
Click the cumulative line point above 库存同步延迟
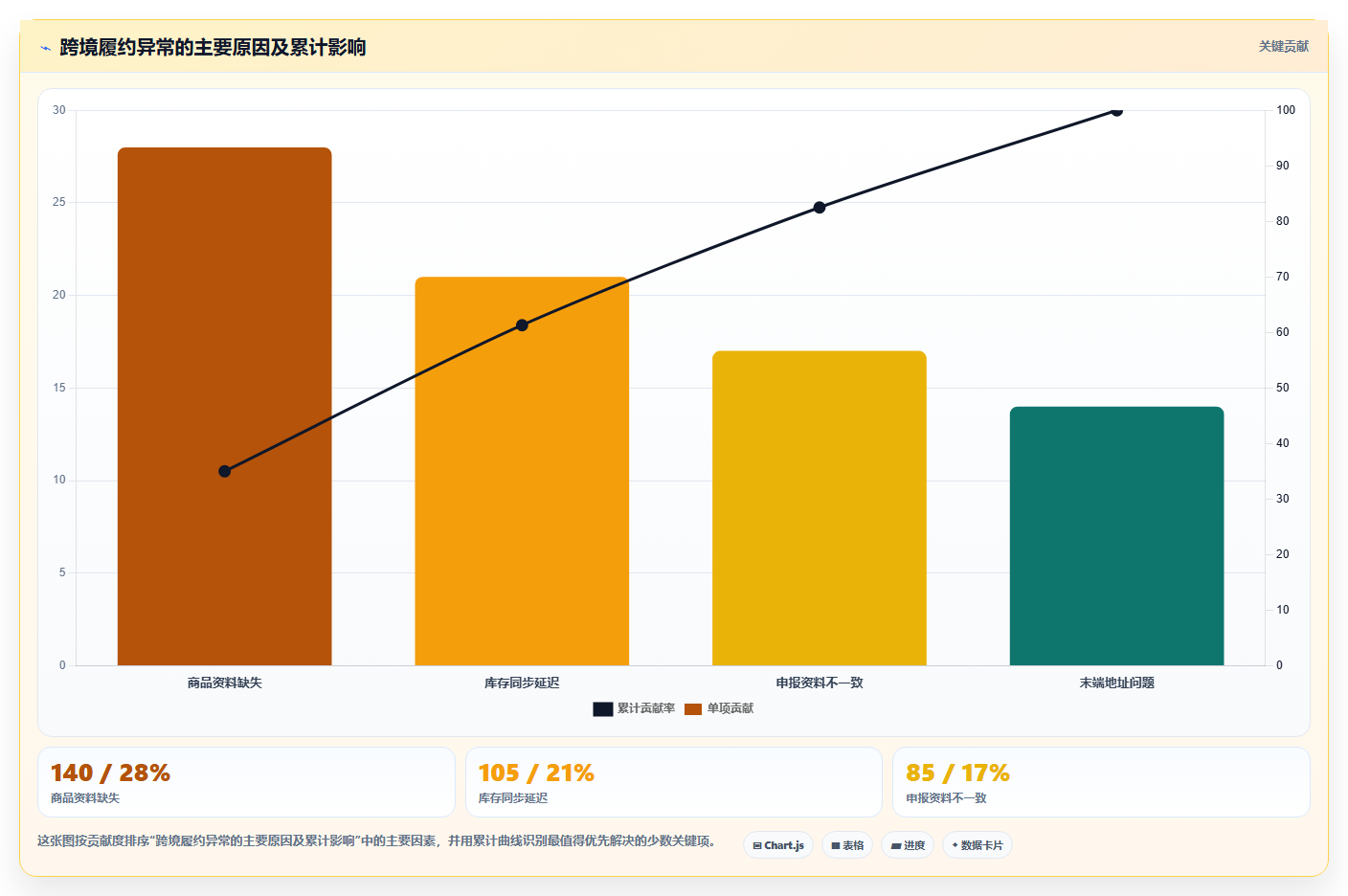pos(522,325)
